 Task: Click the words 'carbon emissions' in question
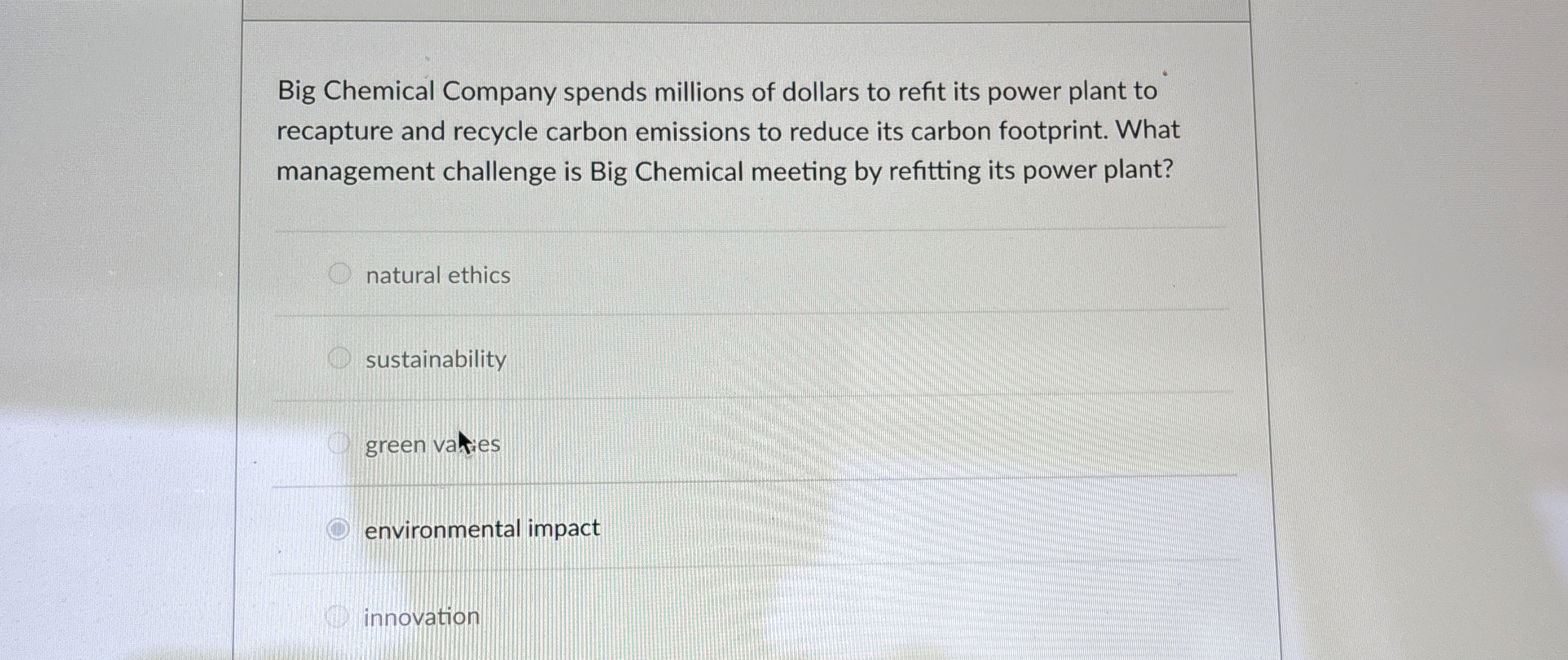[648, 132]
